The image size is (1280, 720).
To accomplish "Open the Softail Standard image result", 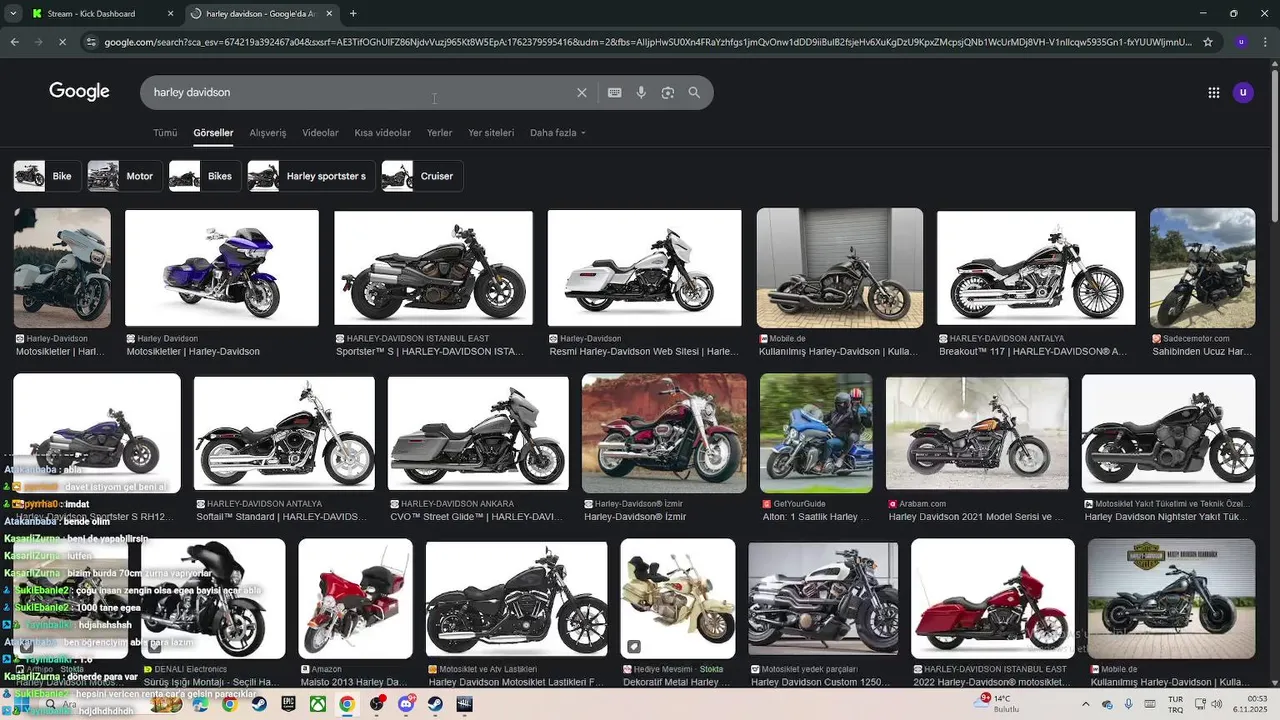I will coord(284,433).
